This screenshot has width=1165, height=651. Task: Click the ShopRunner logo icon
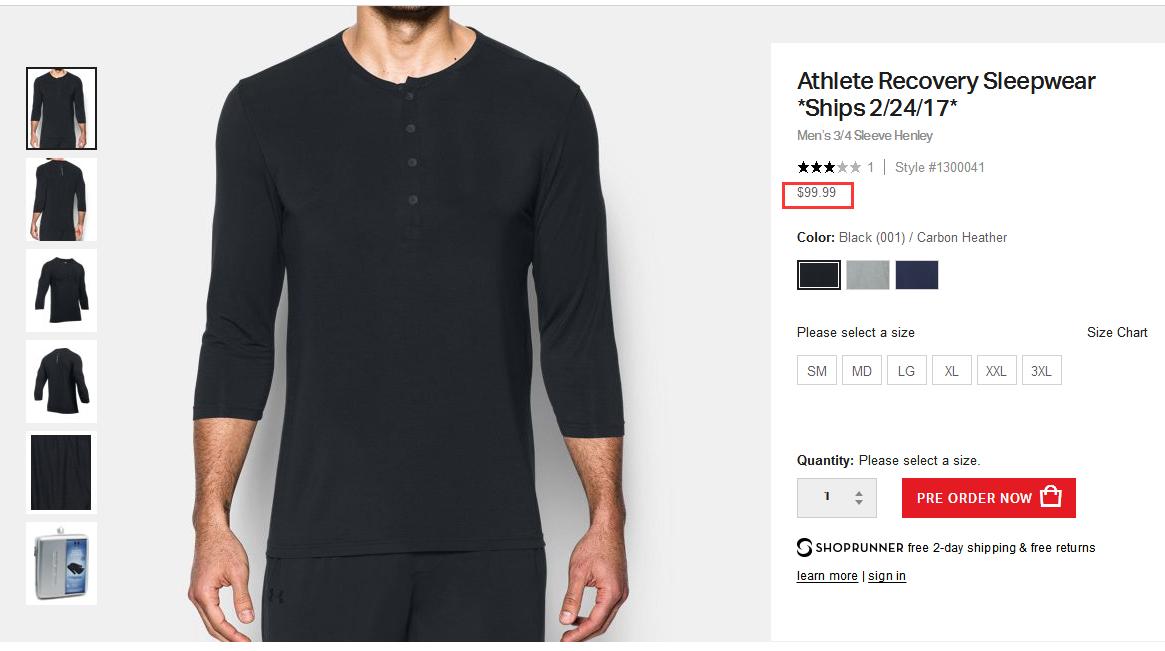pyautogui.click(x=805, y=547)
